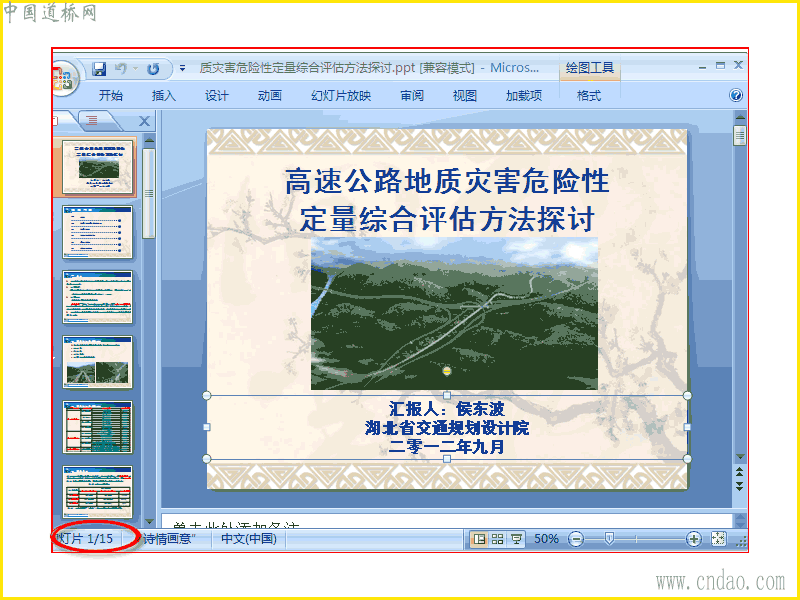The height and width of the screenshot is (600, 800).
Task: Jump to next slide double-arrow button
Action: (739, 485)
